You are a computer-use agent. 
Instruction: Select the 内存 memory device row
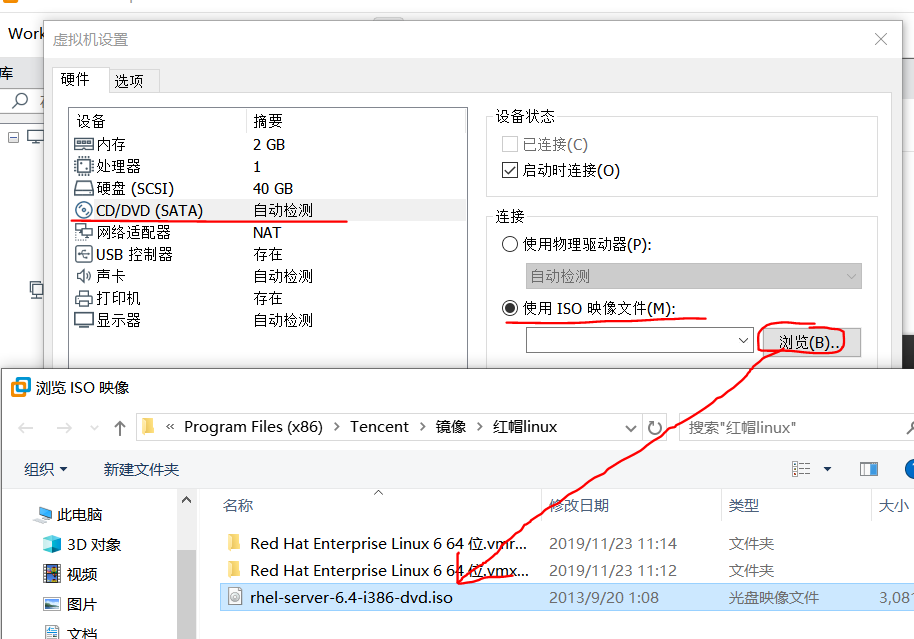coord(268,144)
